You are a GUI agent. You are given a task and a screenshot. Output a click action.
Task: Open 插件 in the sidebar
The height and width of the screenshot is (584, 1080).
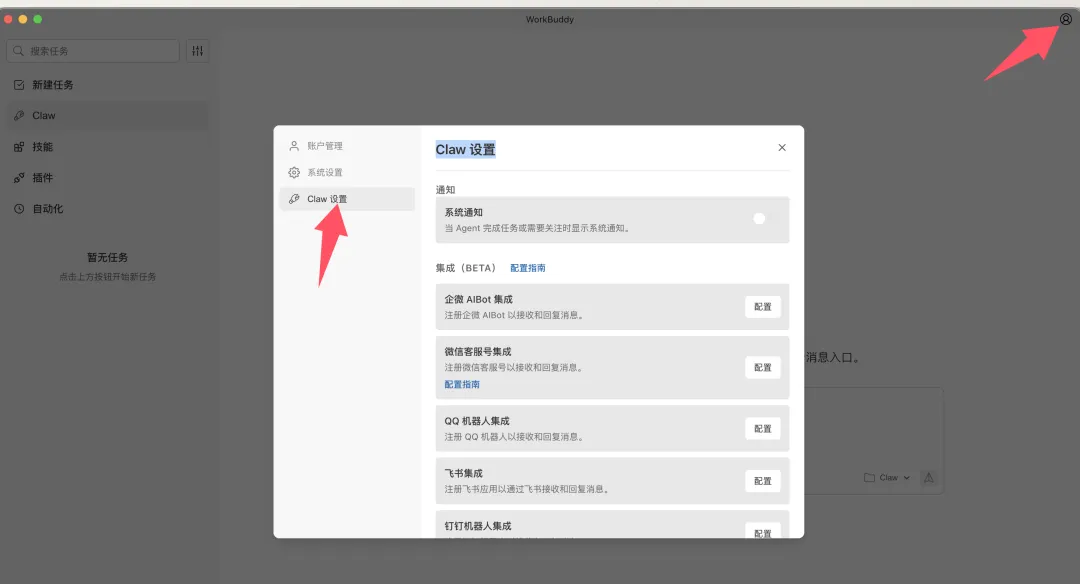107,178
